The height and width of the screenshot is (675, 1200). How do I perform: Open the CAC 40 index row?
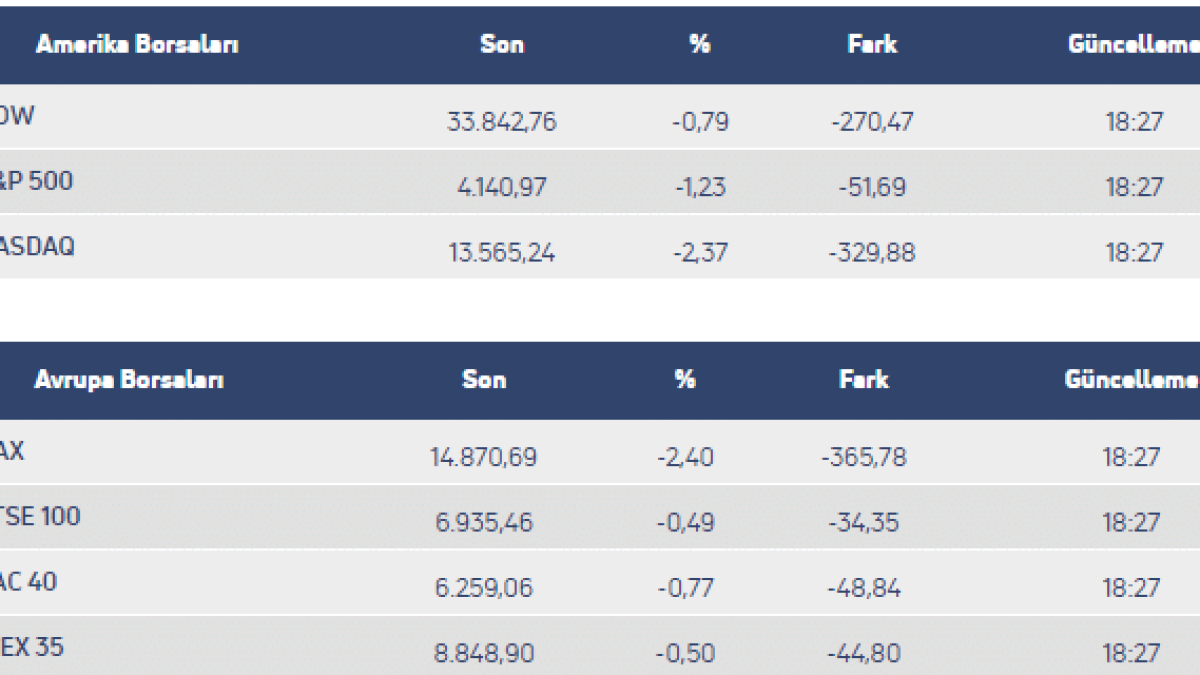[29, 582]
